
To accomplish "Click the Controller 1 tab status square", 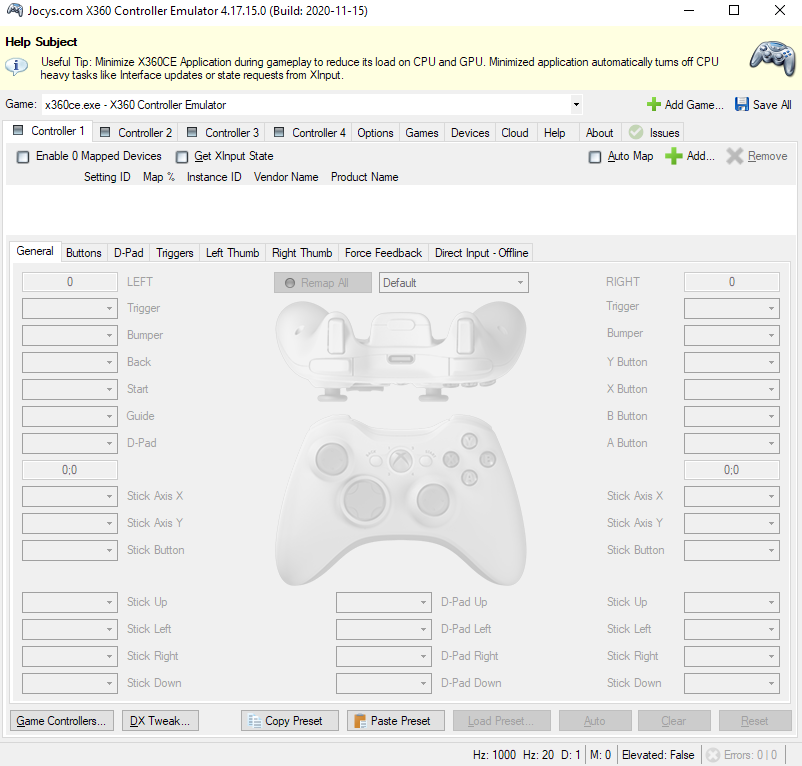I will click(x=18, y=130).
